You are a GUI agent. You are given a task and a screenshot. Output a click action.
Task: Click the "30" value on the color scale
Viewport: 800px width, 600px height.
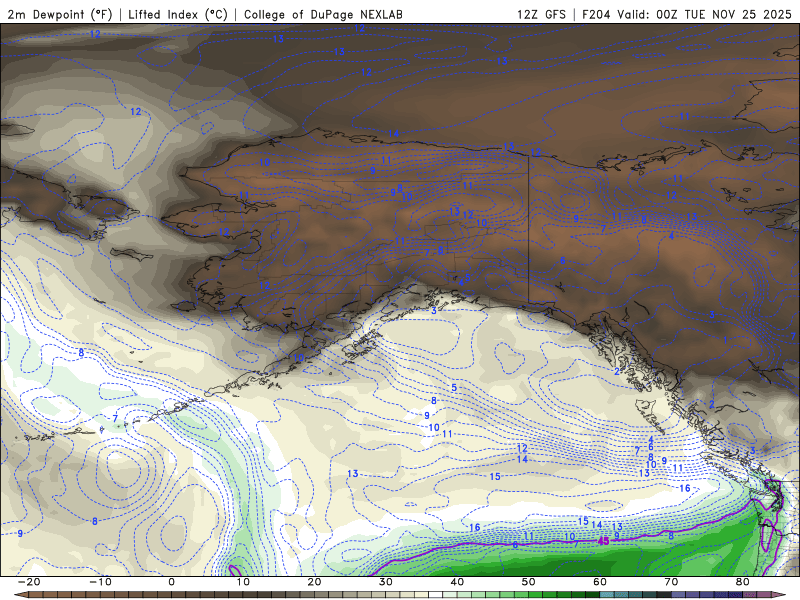(386, 582)
